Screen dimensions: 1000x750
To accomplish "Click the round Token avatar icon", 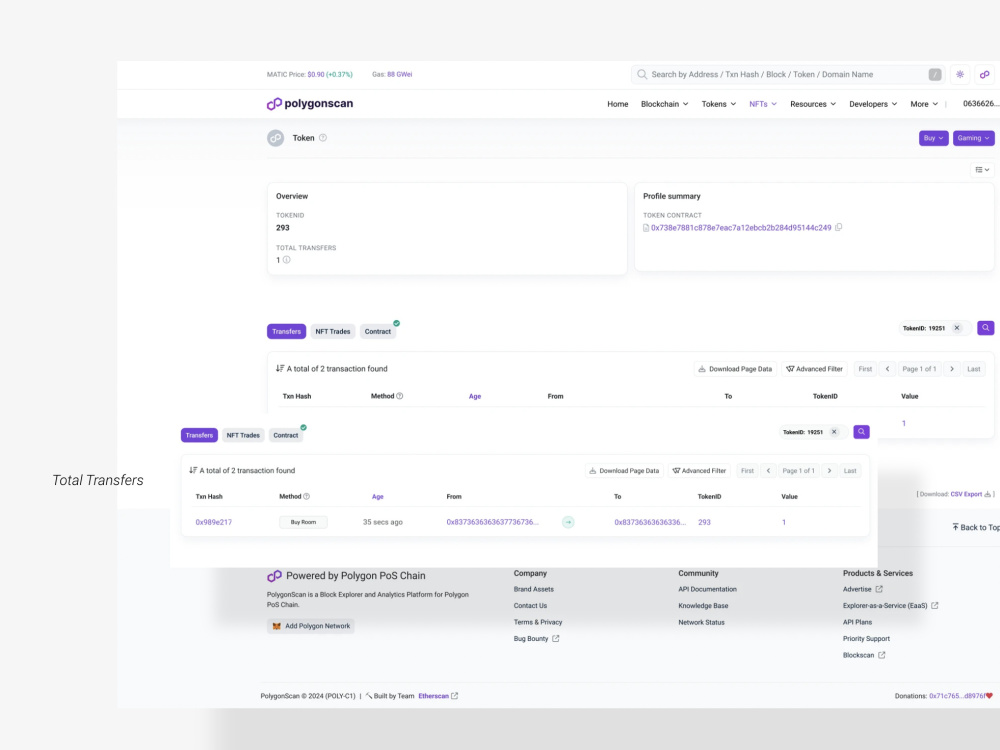I will click(x=276, y=138).
